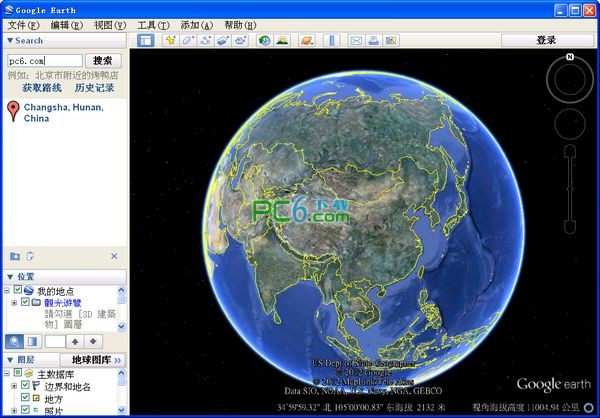600x418 pixels.
Task: Toggle the 觀光游覽 checkbox
Action: [25, 302]
